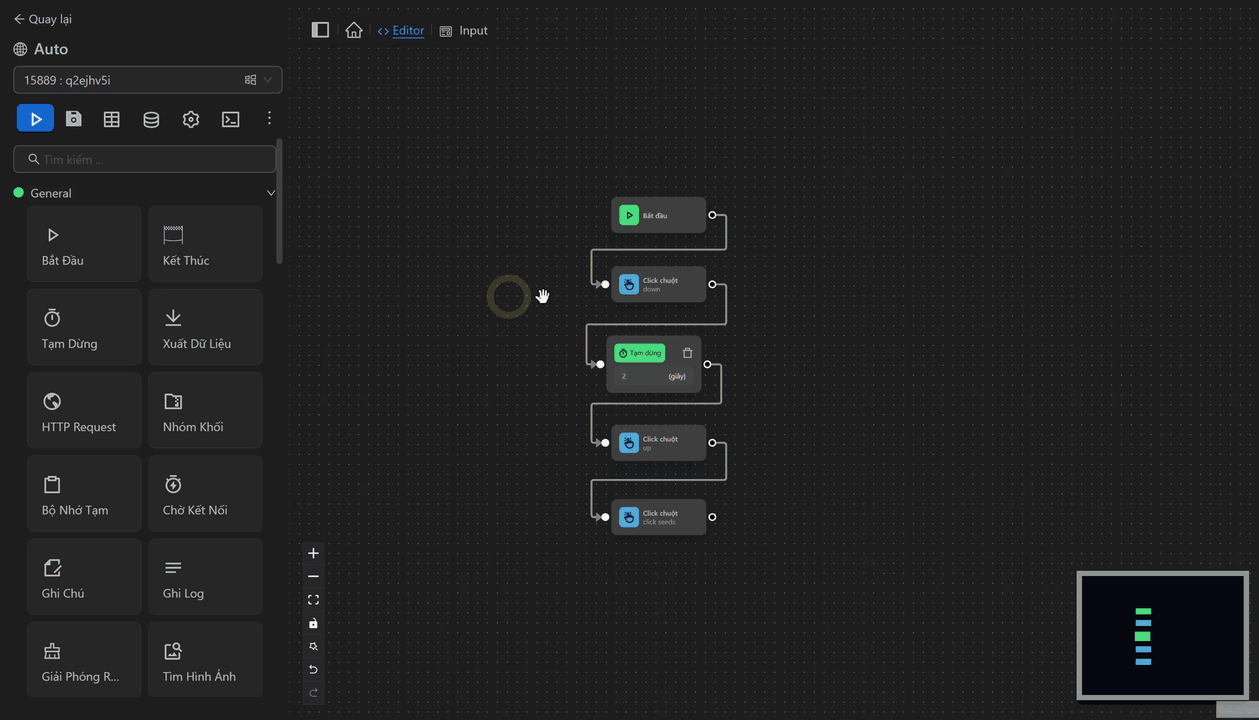Screen dimensions: 1259x720
Task: Go back via Quay lại link
Action: (42, 19)
